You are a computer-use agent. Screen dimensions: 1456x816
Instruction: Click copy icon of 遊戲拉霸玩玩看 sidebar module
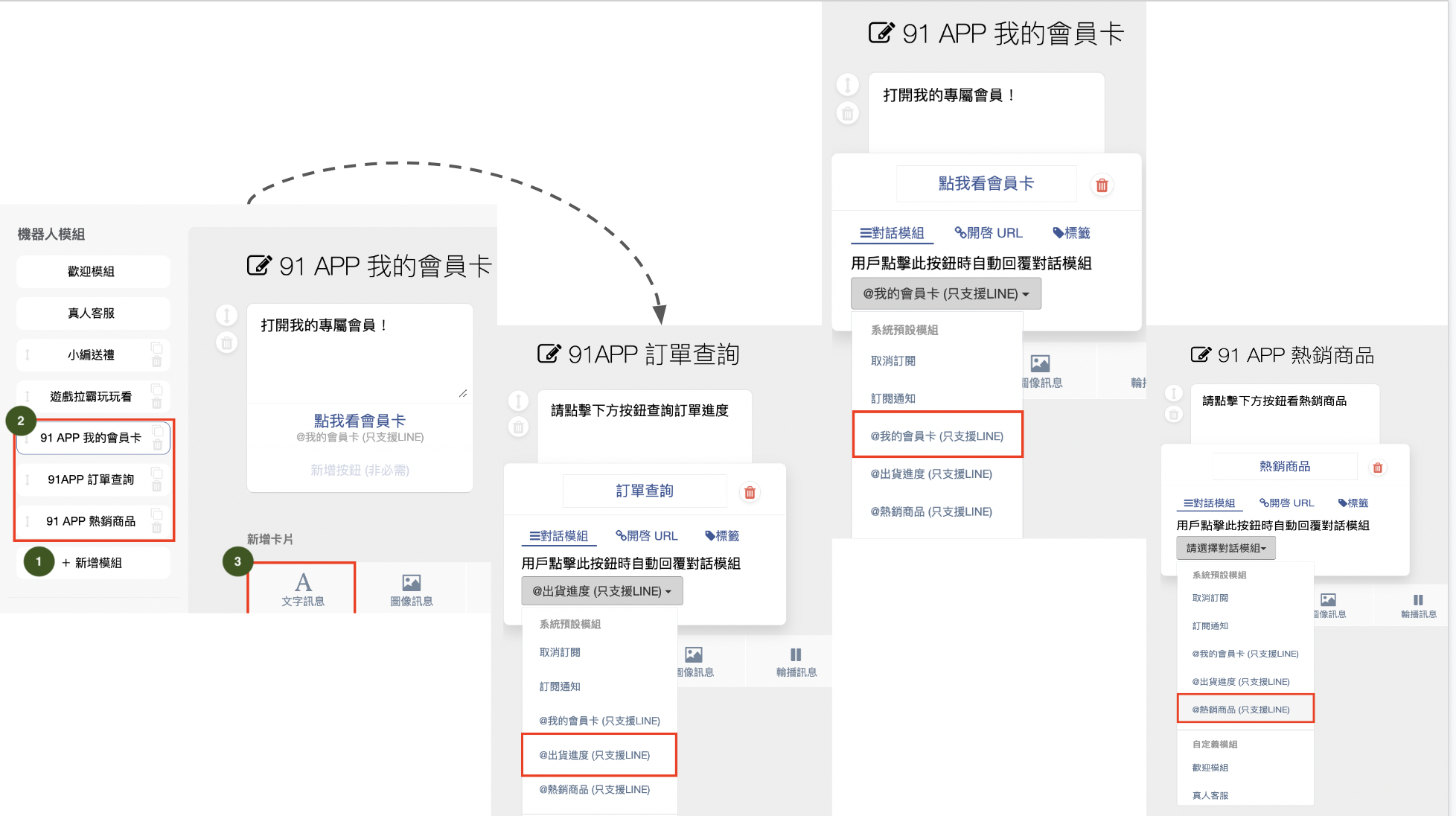point(157,389)
